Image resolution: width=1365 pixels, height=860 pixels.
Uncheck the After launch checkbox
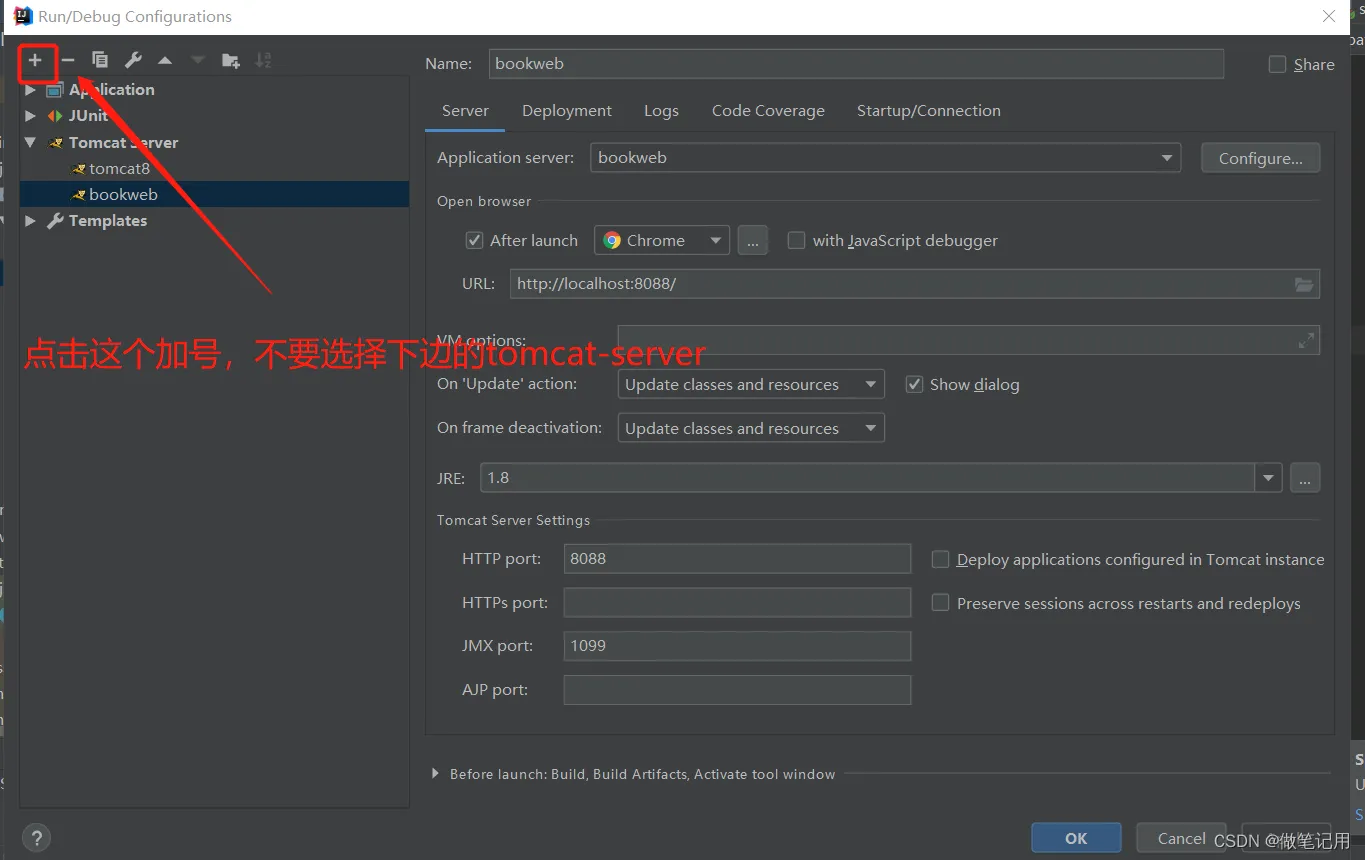click(475, 241)
